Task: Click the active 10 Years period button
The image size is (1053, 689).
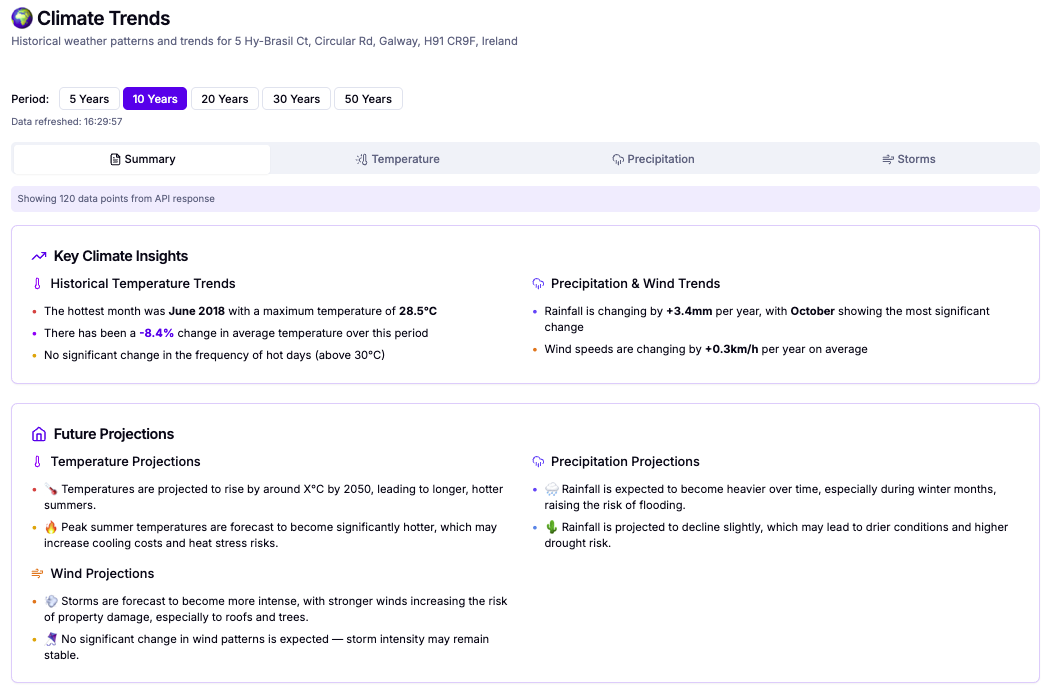Action: pos(155,99)
